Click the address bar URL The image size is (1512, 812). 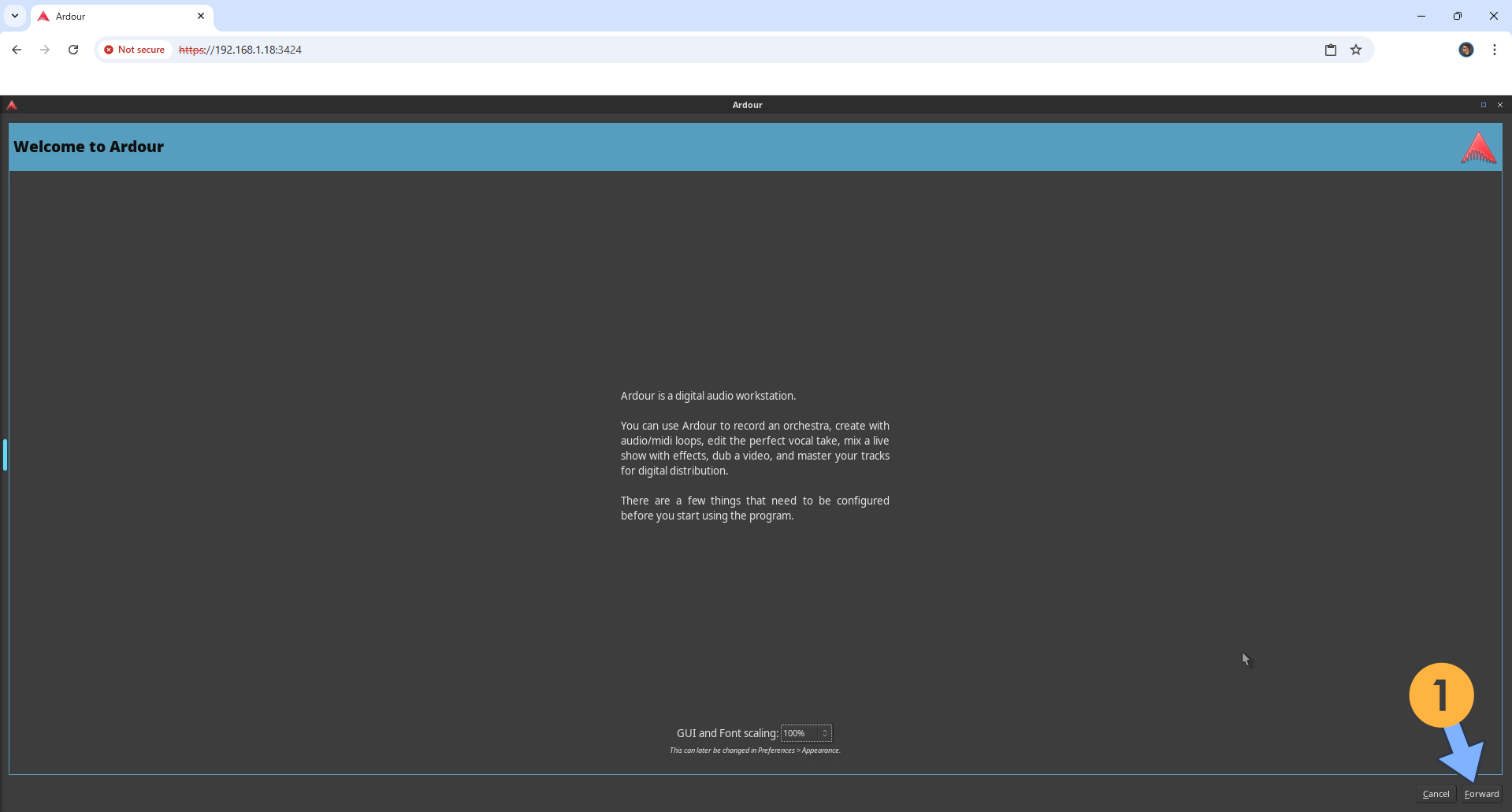pos(240,50)
